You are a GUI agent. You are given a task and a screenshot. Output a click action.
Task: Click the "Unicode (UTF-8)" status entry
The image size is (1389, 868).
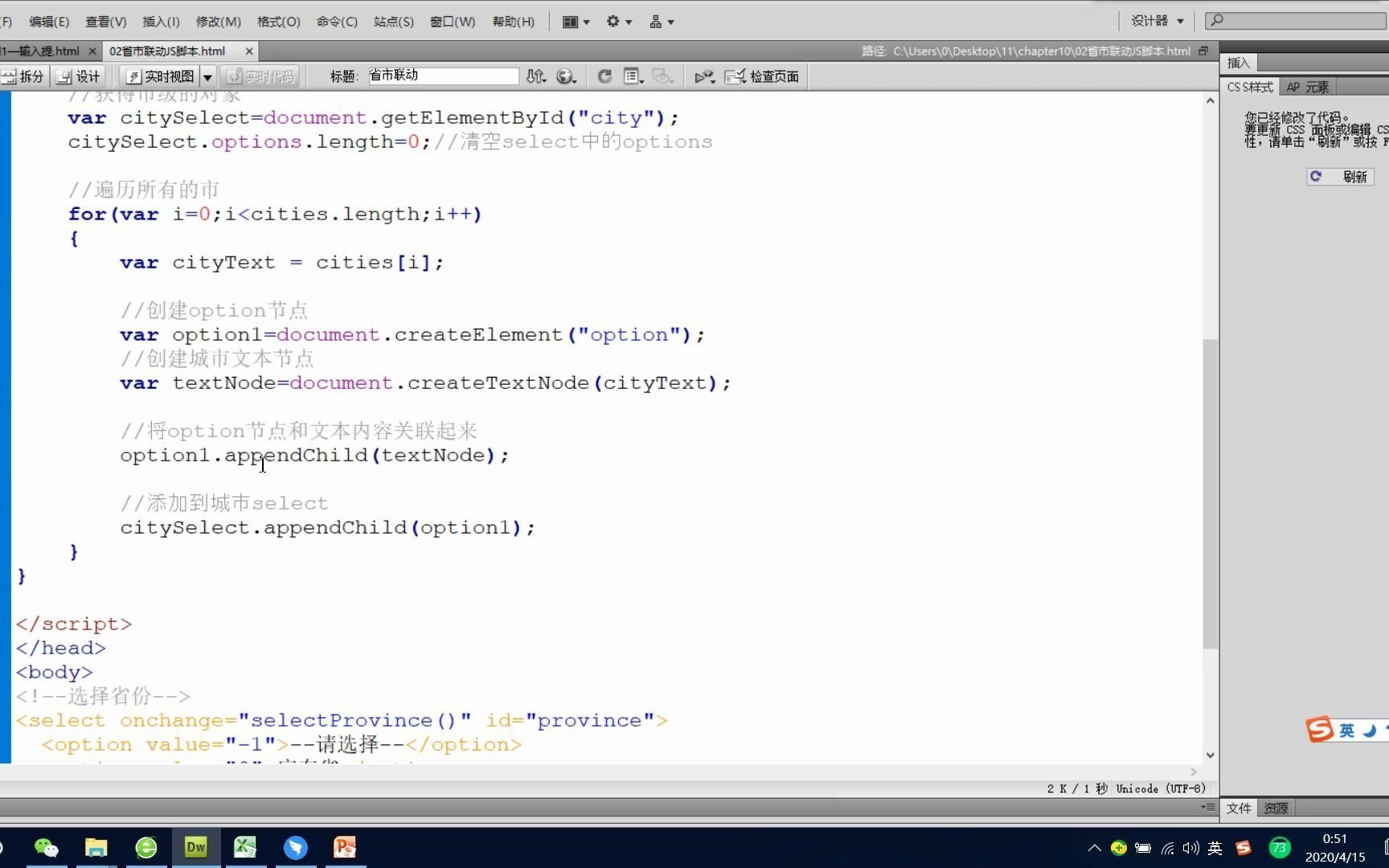[1161, 788]
